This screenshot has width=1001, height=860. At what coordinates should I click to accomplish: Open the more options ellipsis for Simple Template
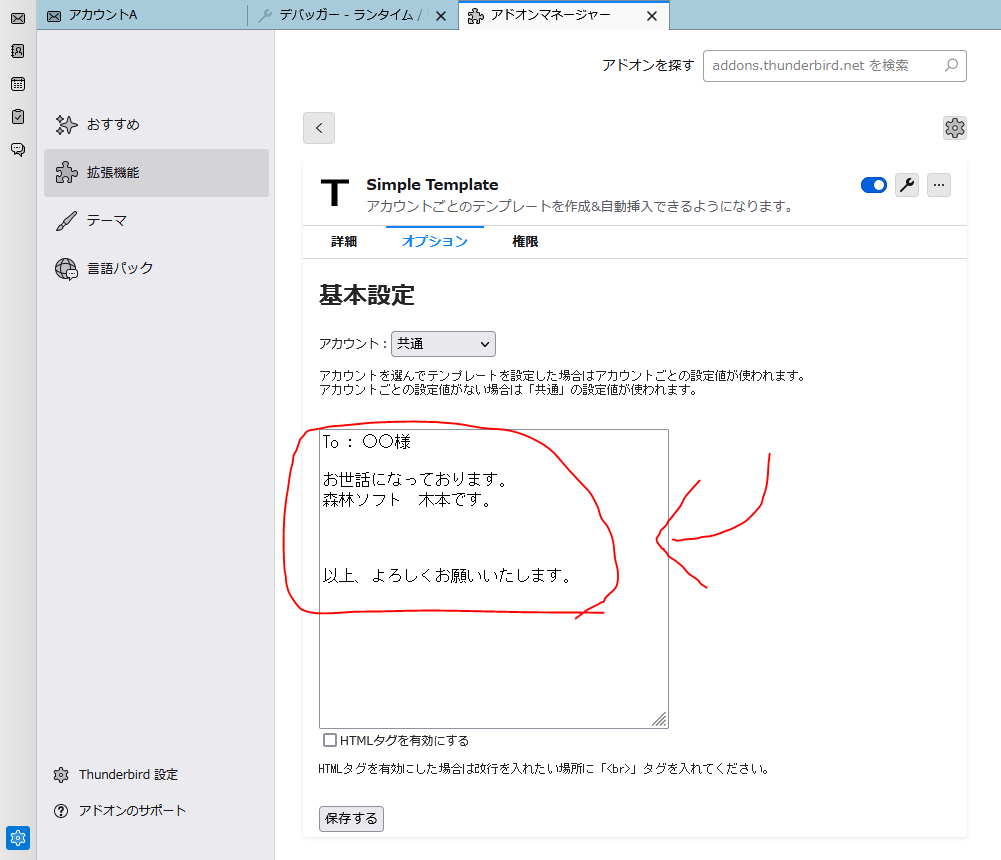(x=938, y=185)
